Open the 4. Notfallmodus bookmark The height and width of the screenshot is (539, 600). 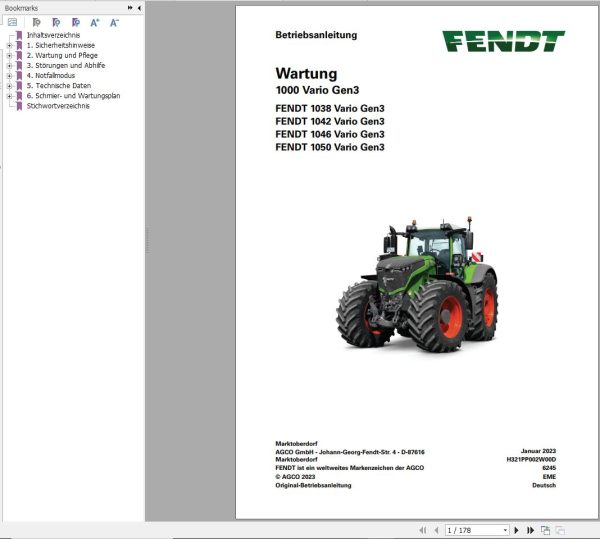pyautogui.click(x=51, y=76)
